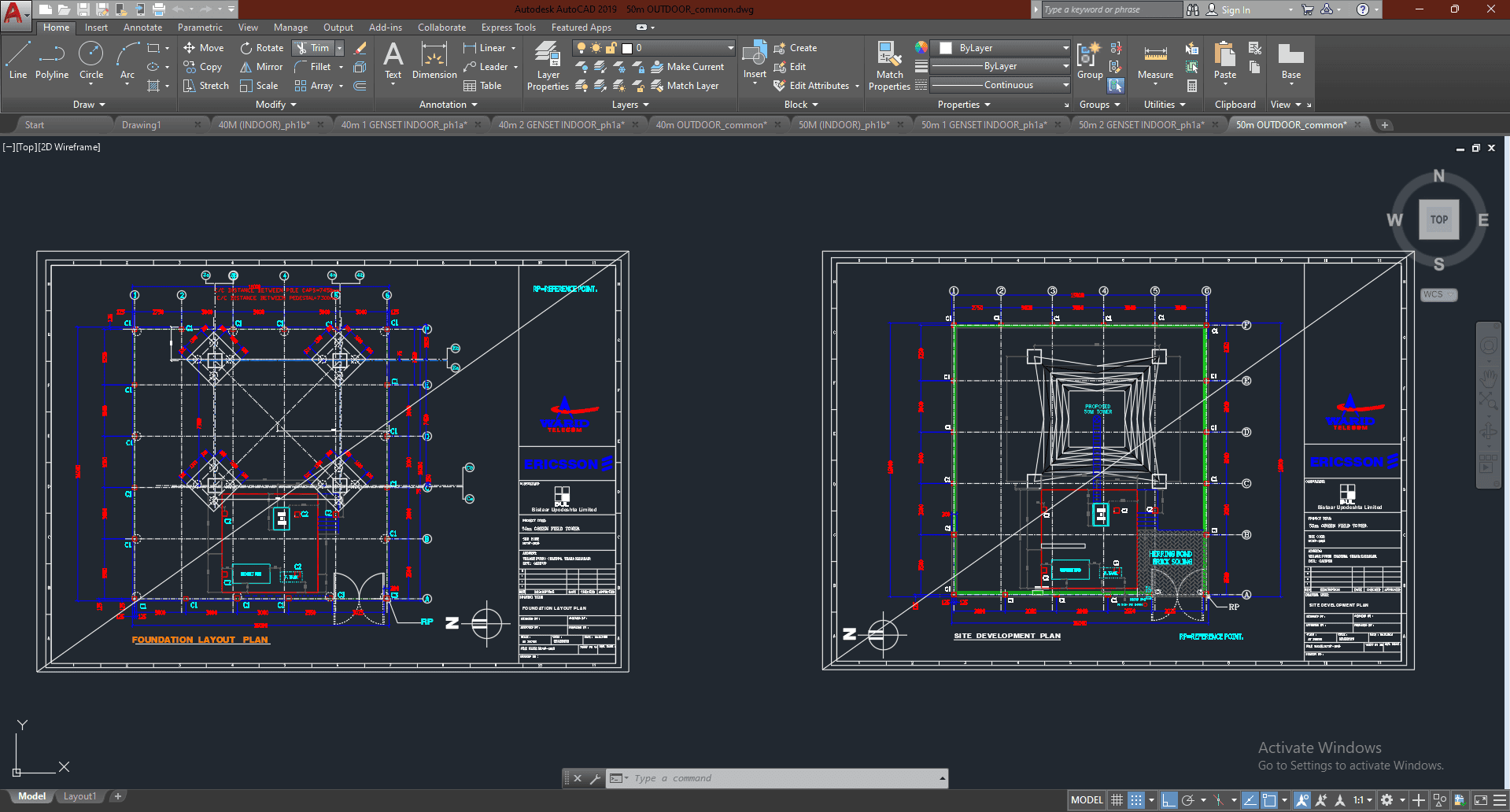Screen dimensions: 1510x812
Task: Activate the Text annotation tool
Action: point(393,61)
